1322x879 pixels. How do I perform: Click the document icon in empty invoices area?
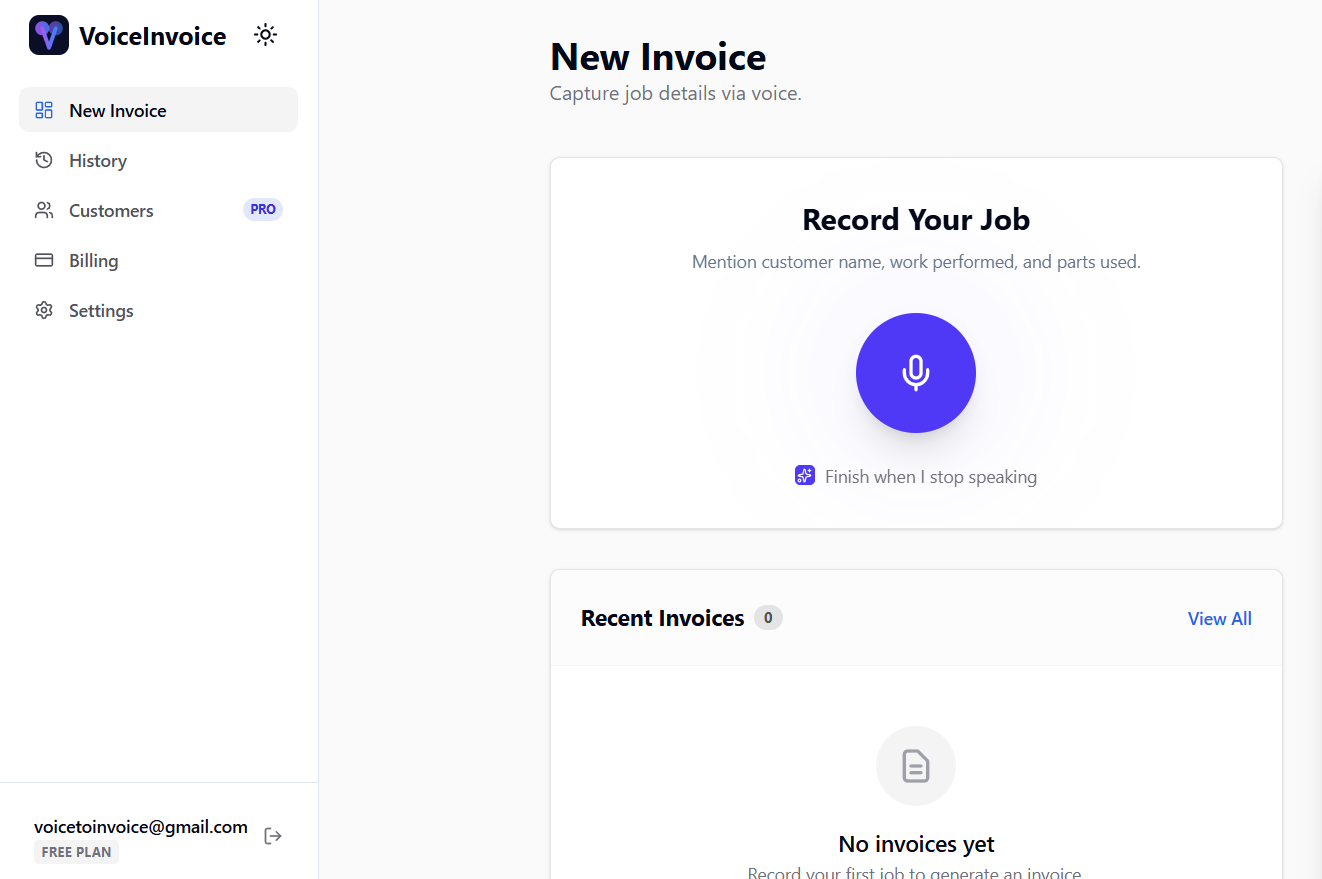click(915, 765)
